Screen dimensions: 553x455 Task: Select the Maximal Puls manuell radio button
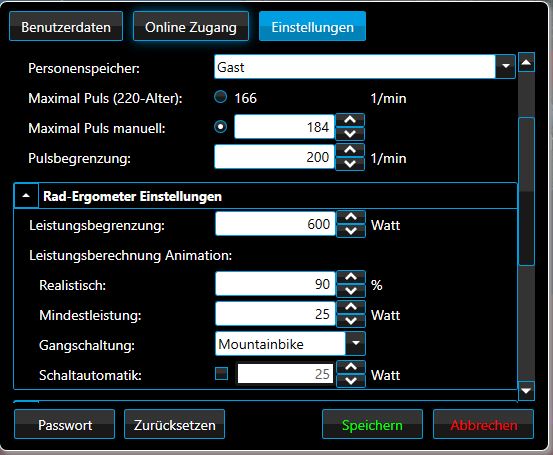pyautogui.click(x=221, y=127)
